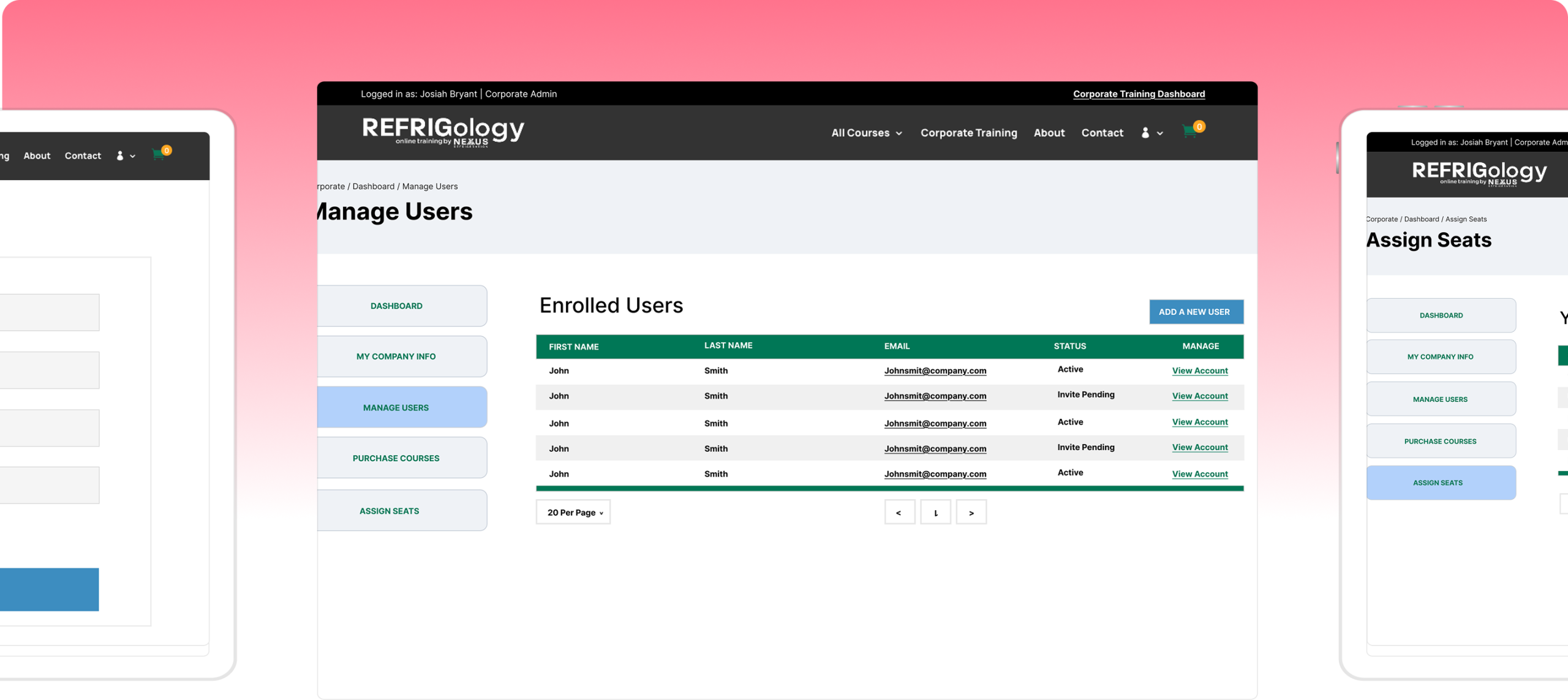1568x700 pixels.
Task: Click ADD A NEW USER button
Action: 1195,312
